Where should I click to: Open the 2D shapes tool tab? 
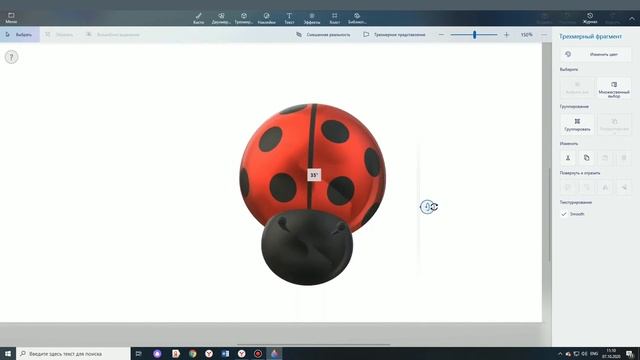coord(221,18)
